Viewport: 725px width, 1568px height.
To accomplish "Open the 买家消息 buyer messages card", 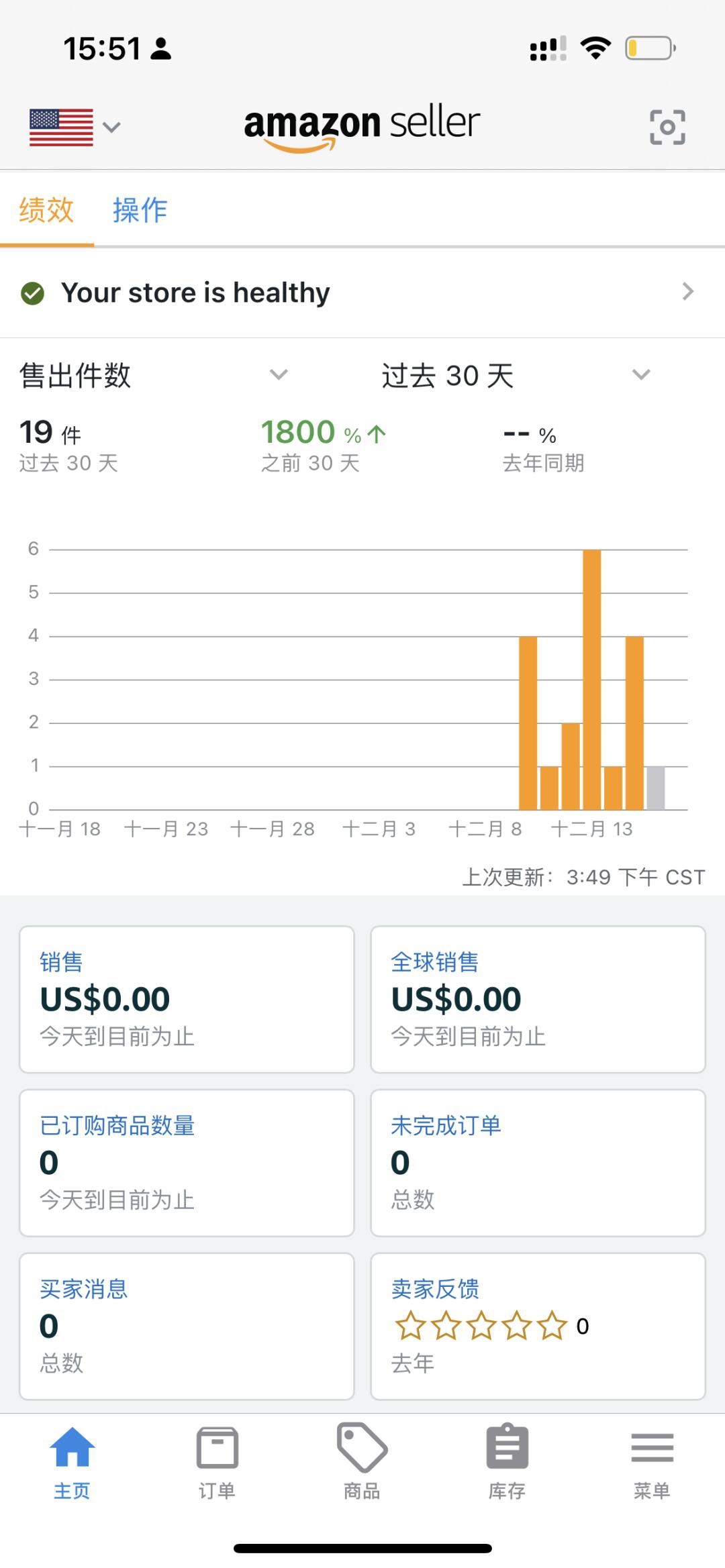I will (187, 1326).
